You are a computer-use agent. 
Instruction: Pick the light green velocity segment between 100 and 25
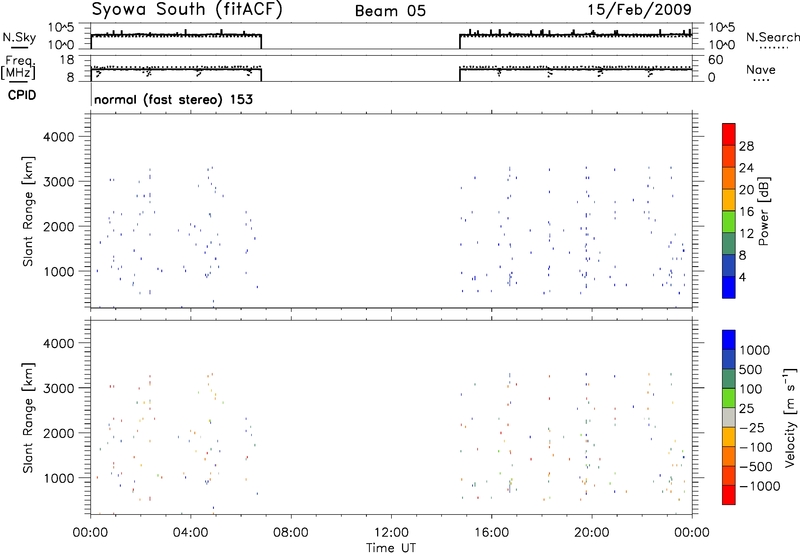(x=729, y=398)
